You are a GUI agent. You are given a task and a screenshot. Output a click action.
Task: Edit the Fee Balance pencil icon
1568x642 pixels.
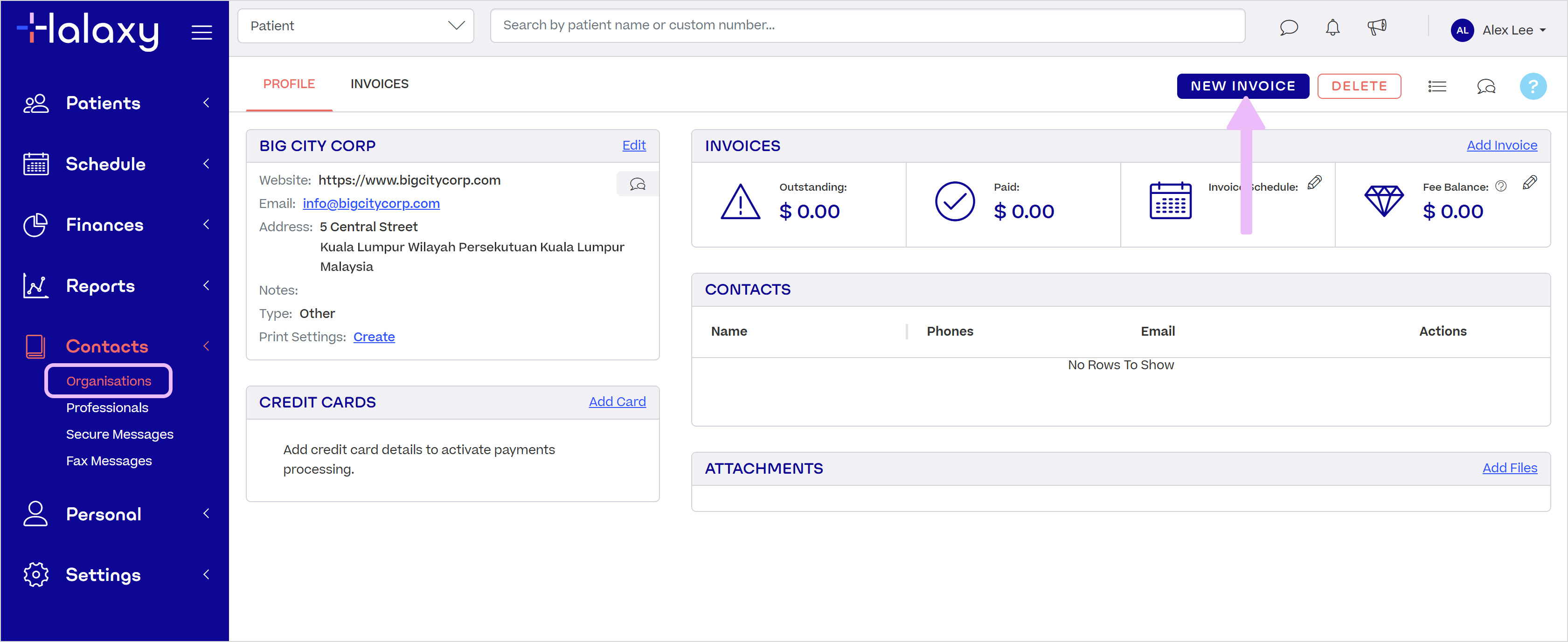1530,183
